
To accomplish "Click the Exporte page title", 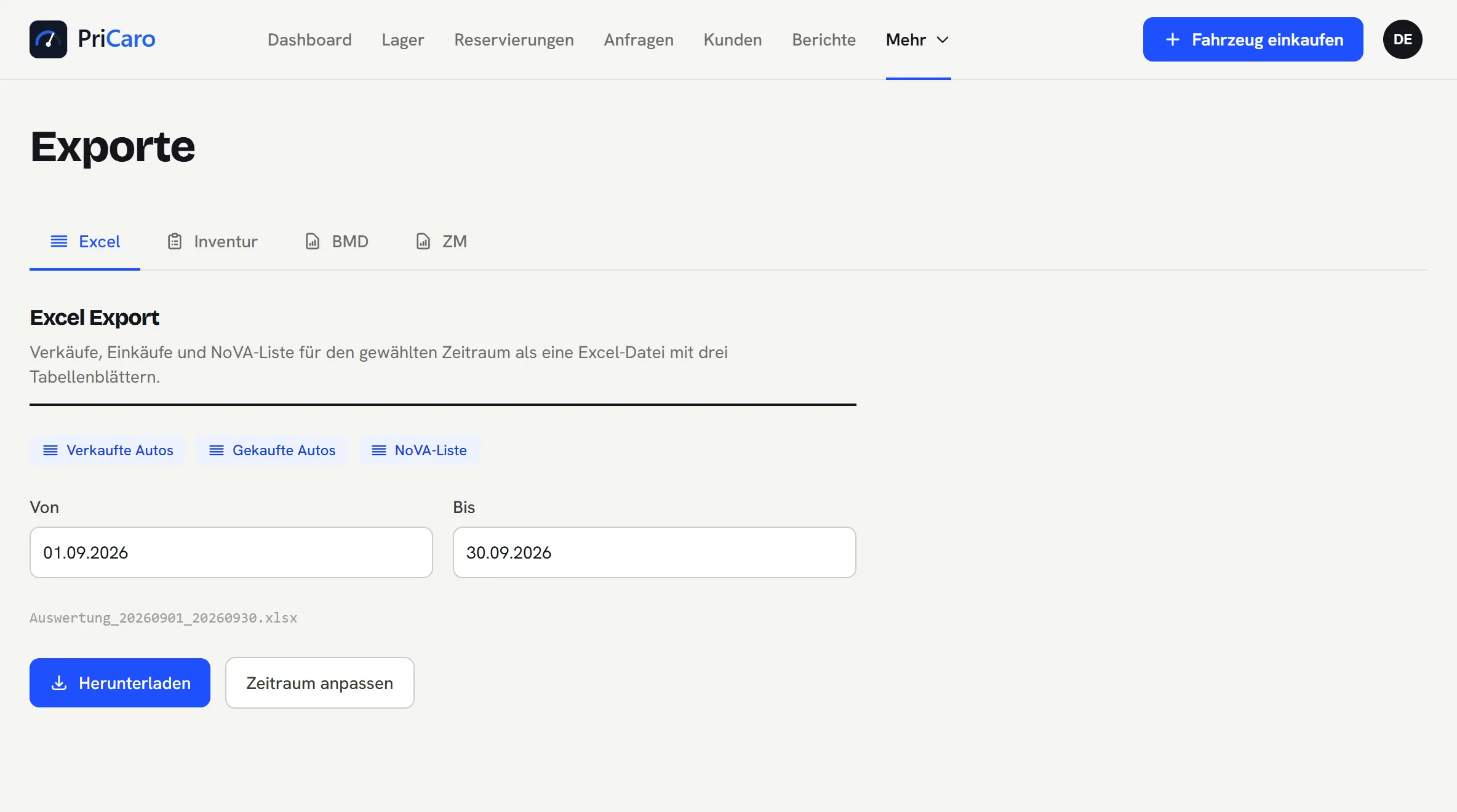I will (x=113, y=147).
